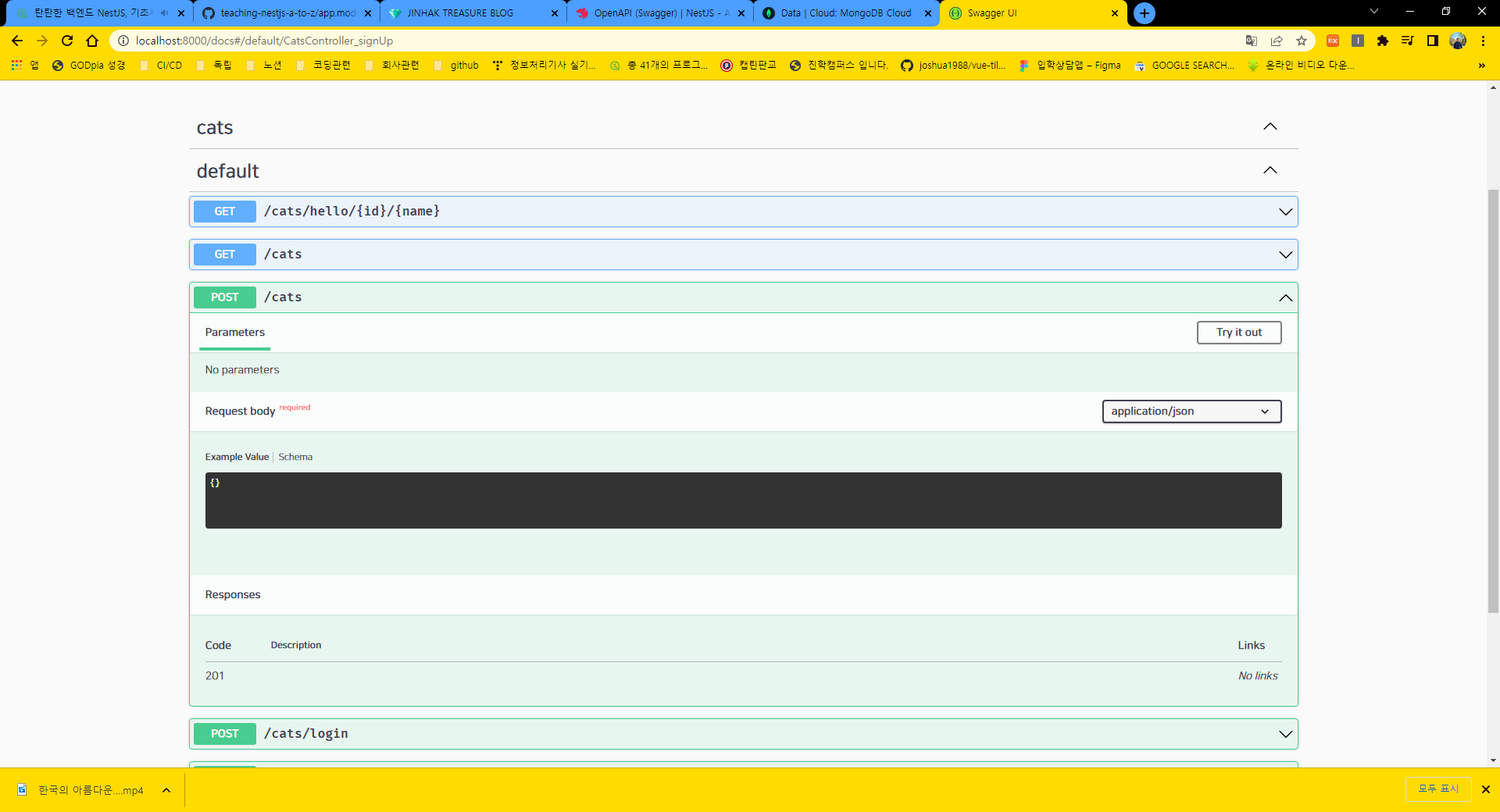Screen dimensions: 1500x812
Task: Open the extensions puzzle icon
Action: [1383, 41]
